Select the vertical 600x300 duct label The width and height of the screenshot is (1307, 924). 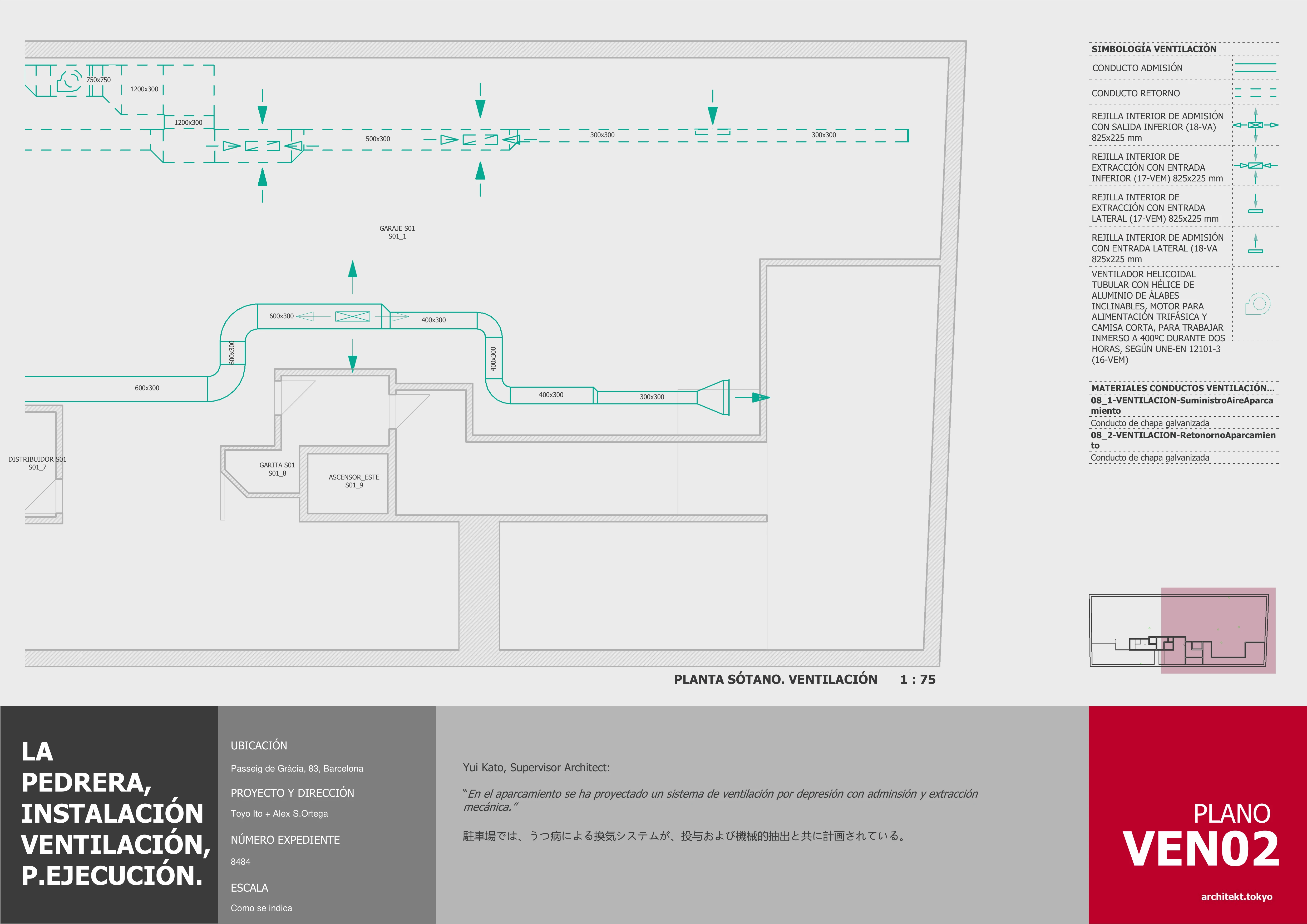[232, 352]
